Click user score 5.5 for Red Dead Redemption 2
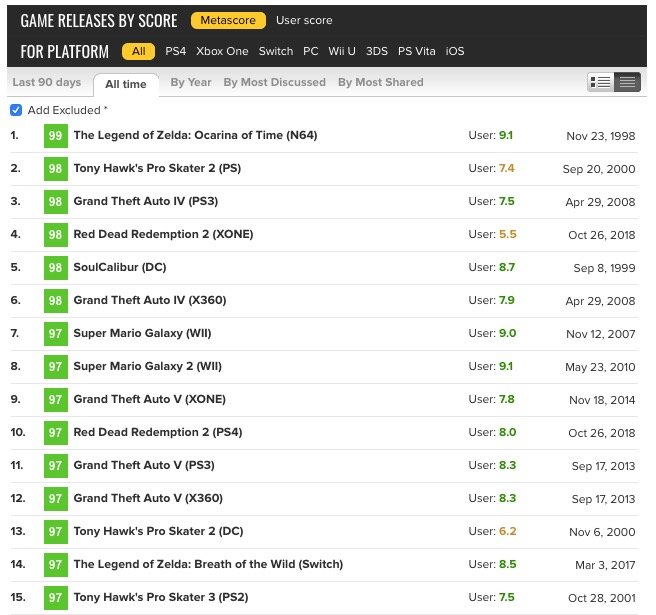 coord(507,234)
